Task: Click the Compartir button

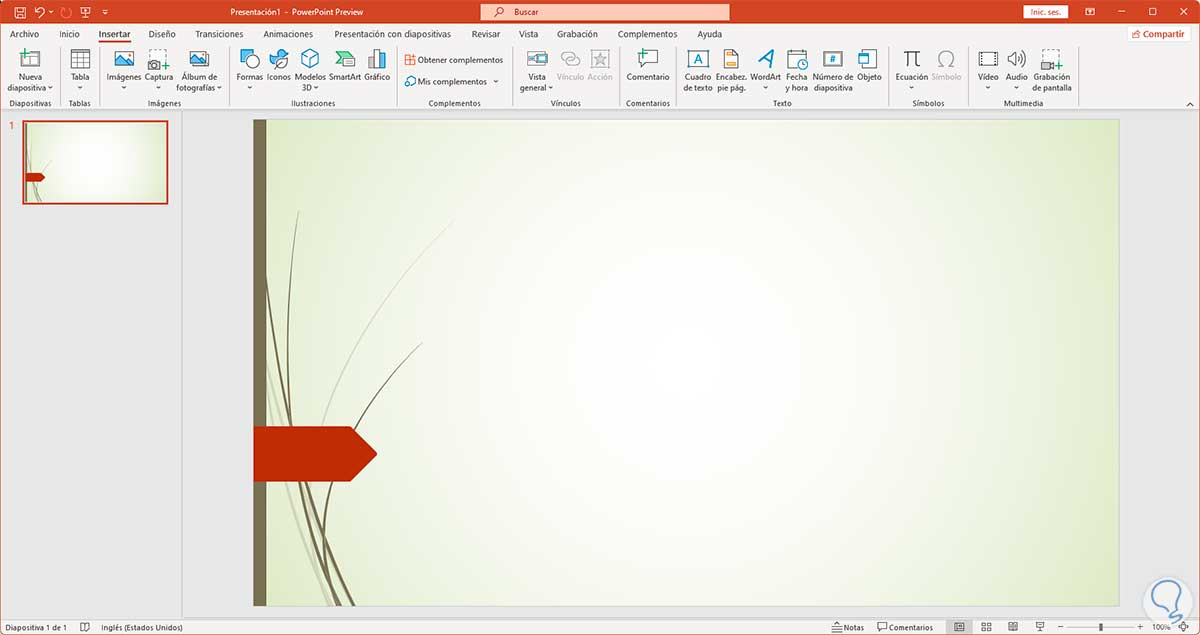Action: click(1158, 33)
